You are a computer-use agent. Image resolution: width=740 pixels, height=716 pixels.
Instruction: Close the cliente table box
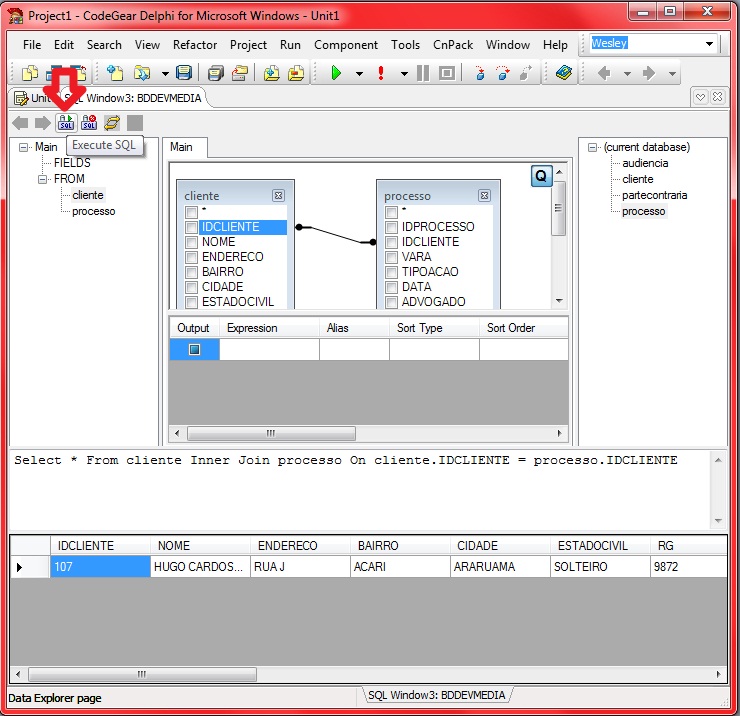click(278, 196)
